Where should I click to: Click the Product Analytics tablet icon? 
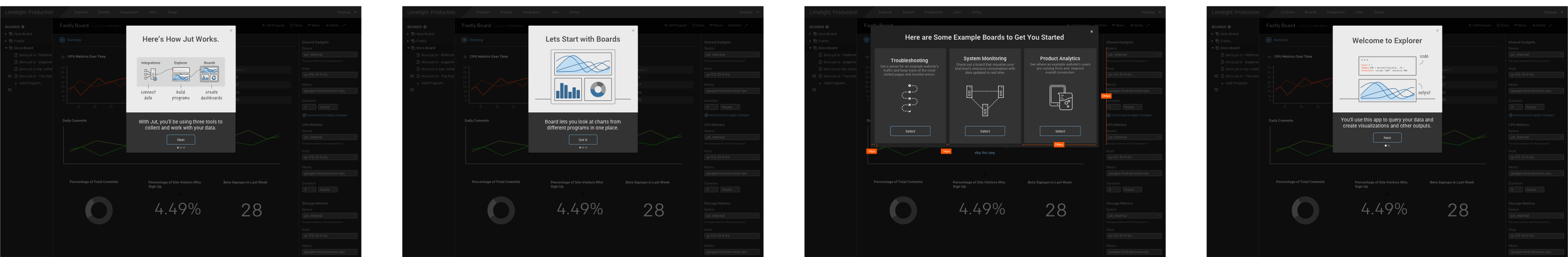point(1060,98)
